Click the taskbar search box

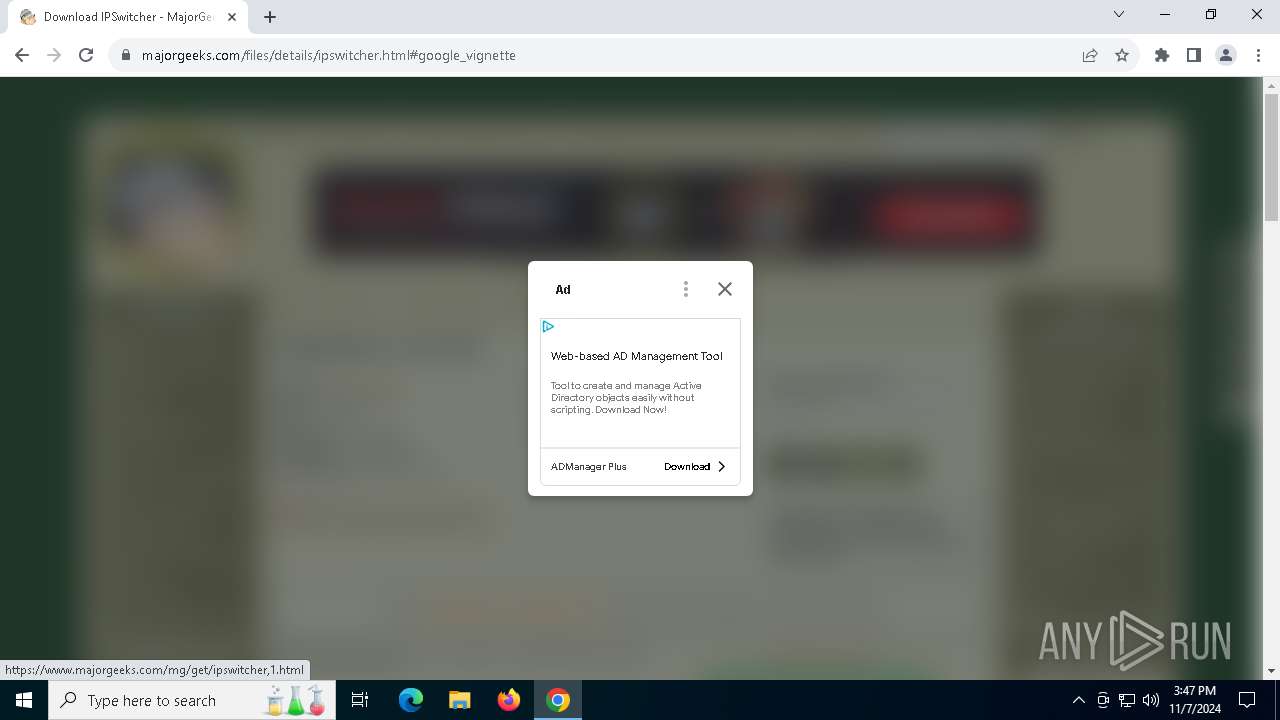tap(191, 700)
